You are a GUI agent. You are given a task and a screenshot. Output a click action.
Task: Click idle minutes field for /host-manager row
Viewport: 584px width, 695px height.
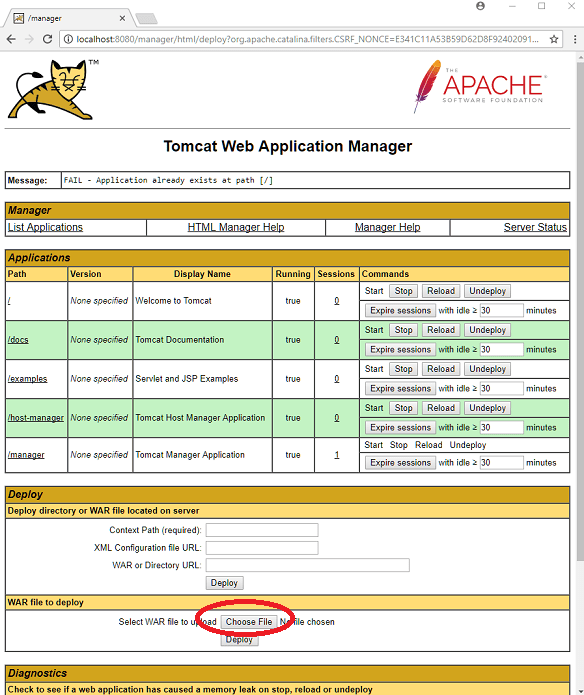(502, 427)
